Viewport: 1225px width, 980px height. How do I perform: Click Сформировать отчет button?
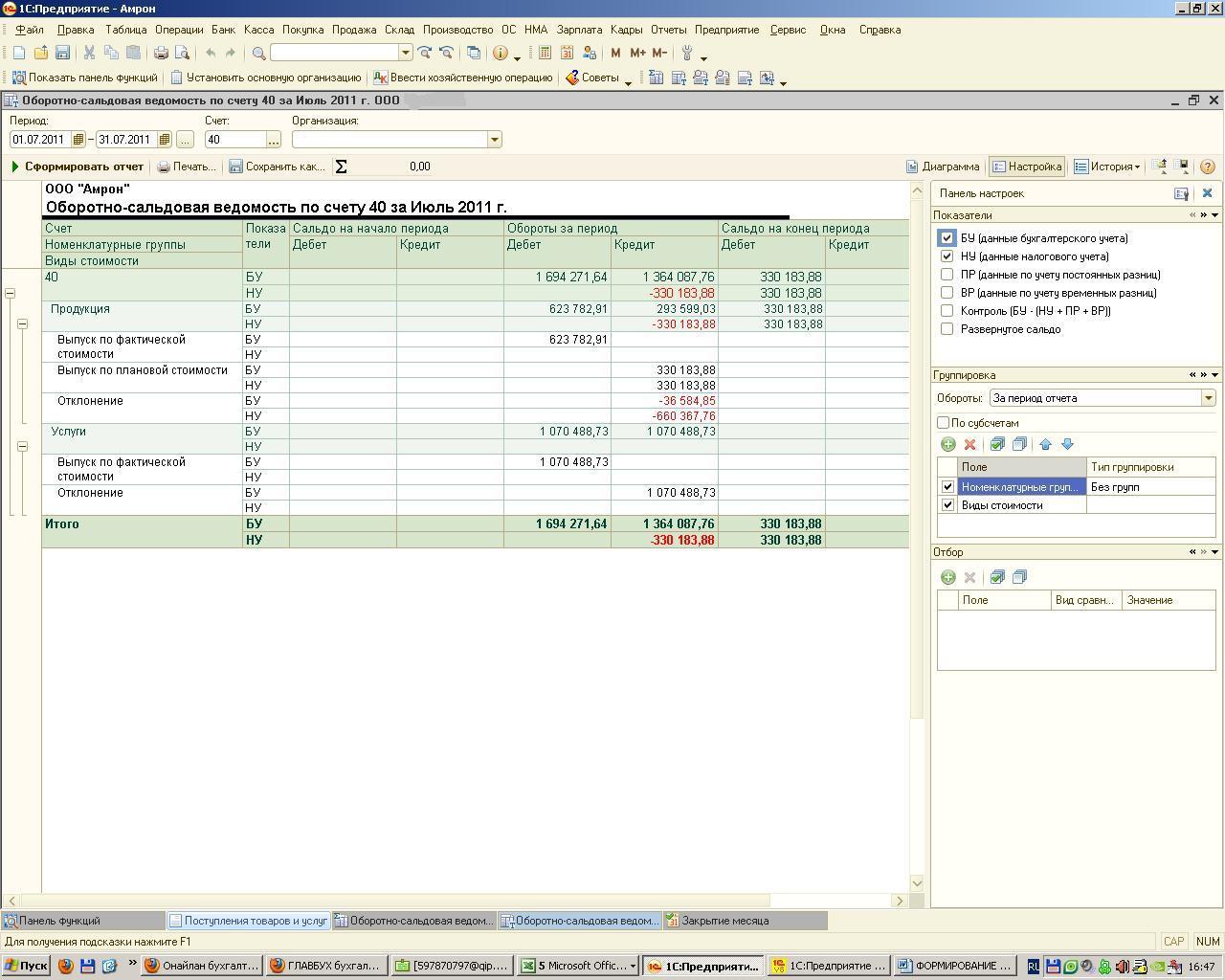point(78,167)
